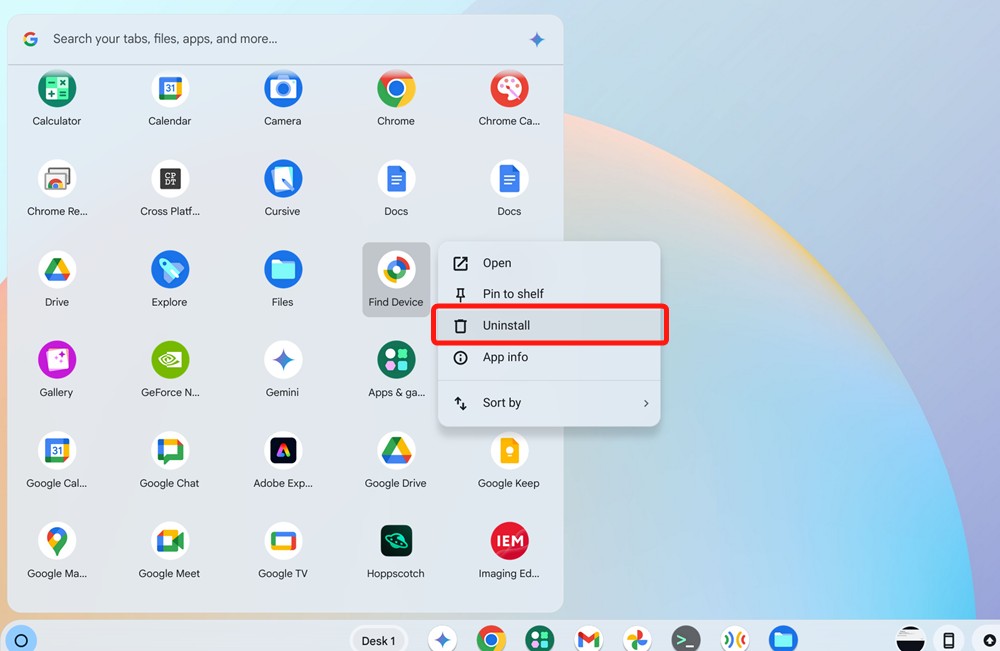The width and height of the screenshot is (1000, 651).
Task: Focus the launcher search field
Action: point(285,39)
